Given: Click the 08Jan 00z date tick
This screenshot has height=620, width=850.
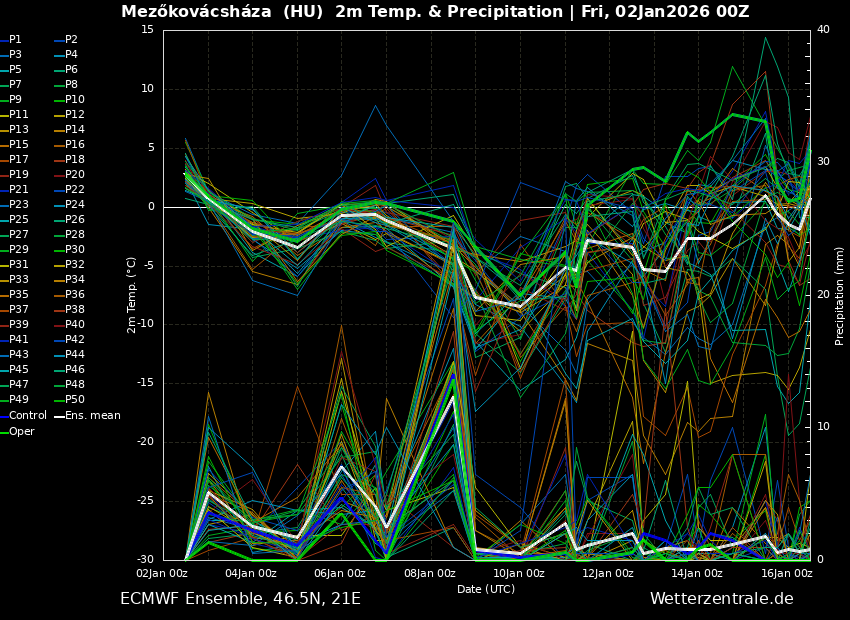Looking at the screenshot, I should pyautogui.click(x=430, y=573).
